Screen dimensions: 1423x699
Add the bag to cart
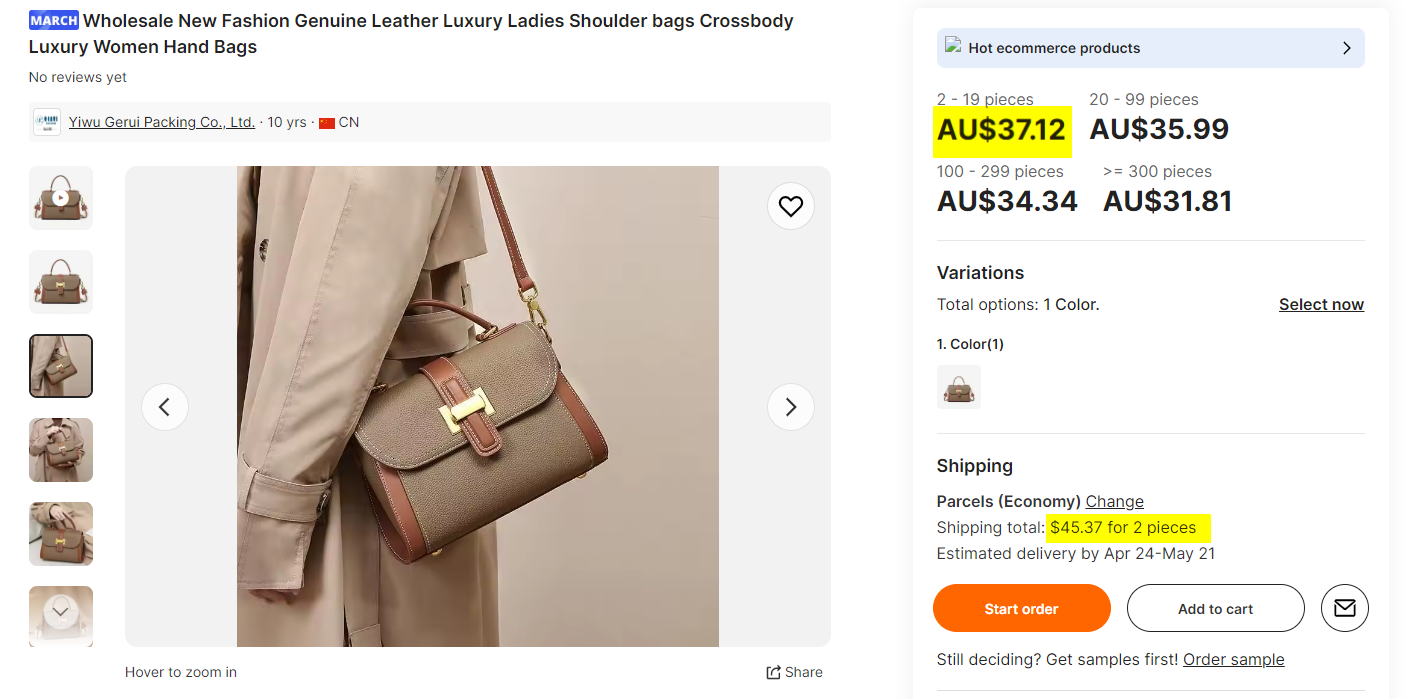[x=1215, y=608]
